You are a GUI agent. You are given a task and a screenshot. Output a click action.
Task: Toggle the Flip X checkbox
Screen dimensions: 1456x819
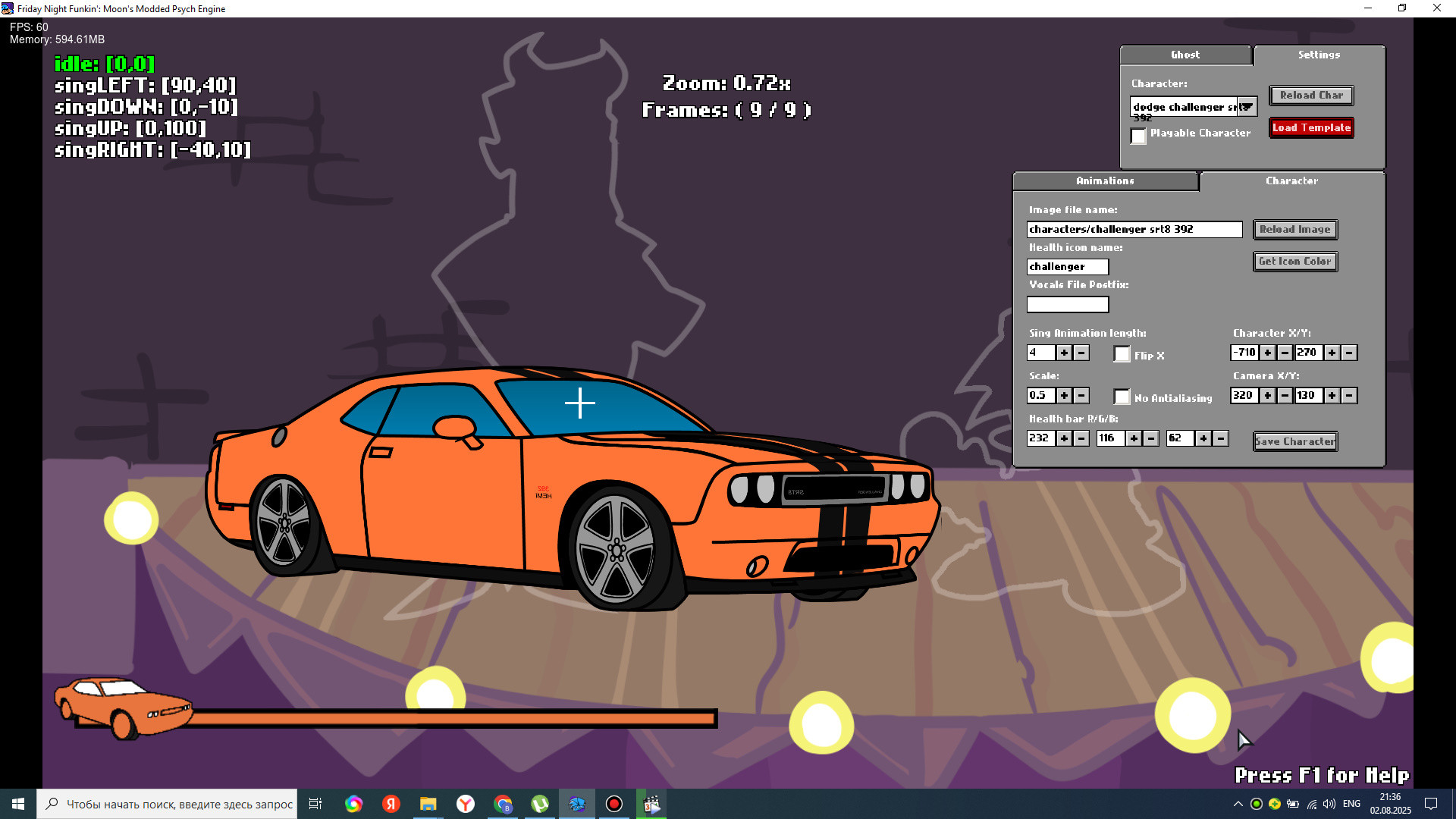coord(1122,354)
